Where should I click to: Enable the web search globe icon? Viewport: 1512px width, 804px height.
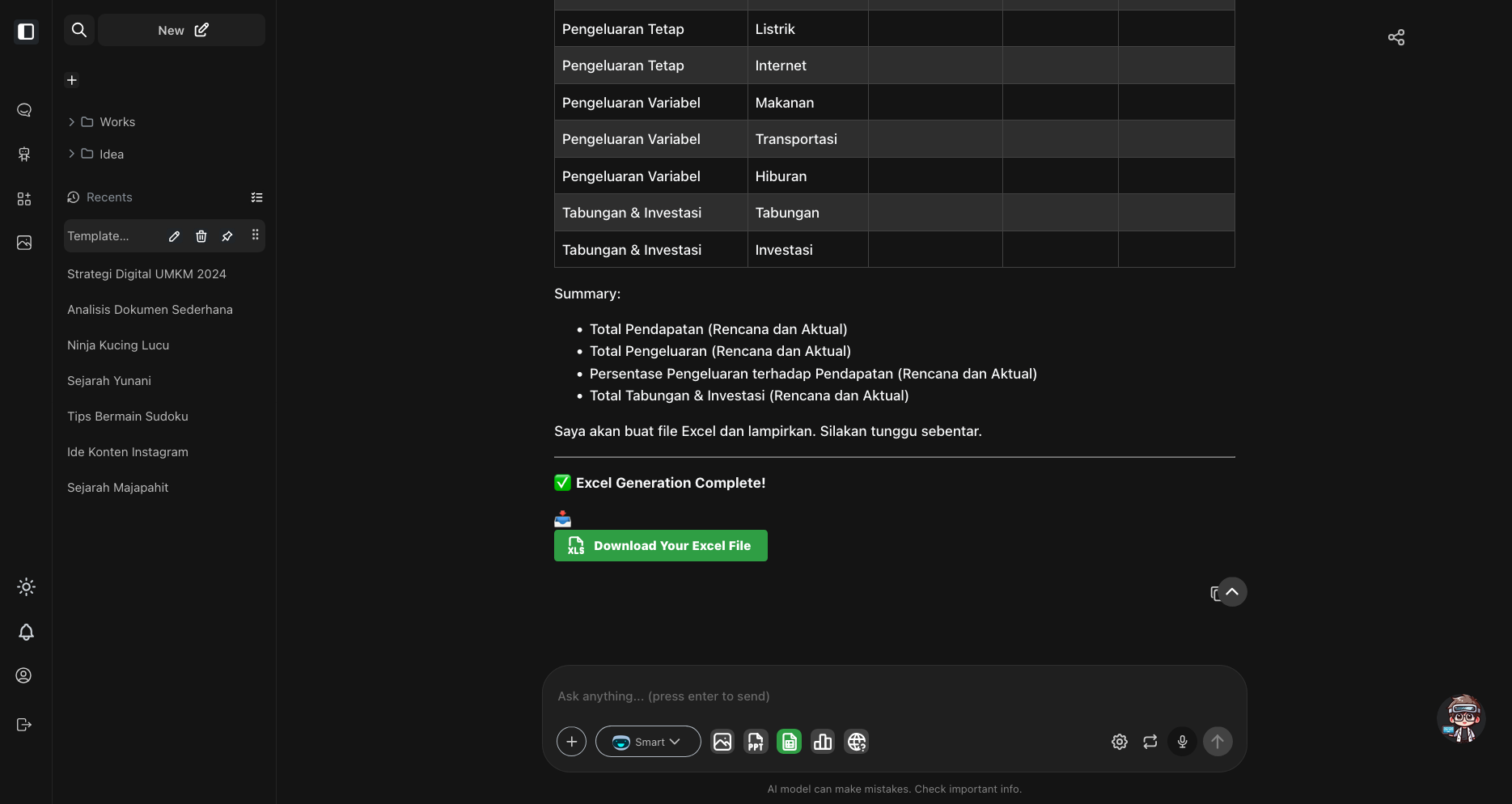[x=857, y=742]
